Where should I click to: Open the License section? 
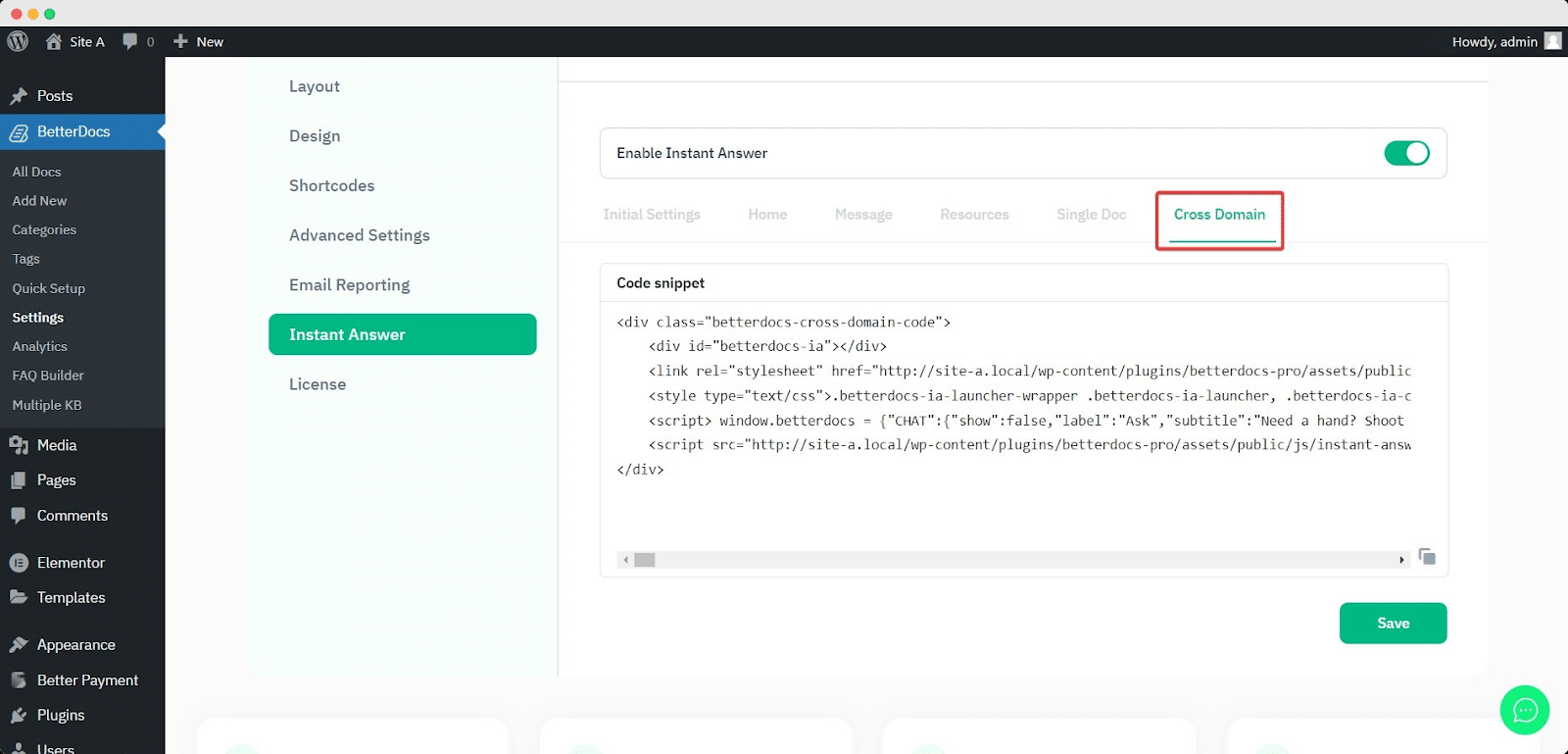[318, 384]
